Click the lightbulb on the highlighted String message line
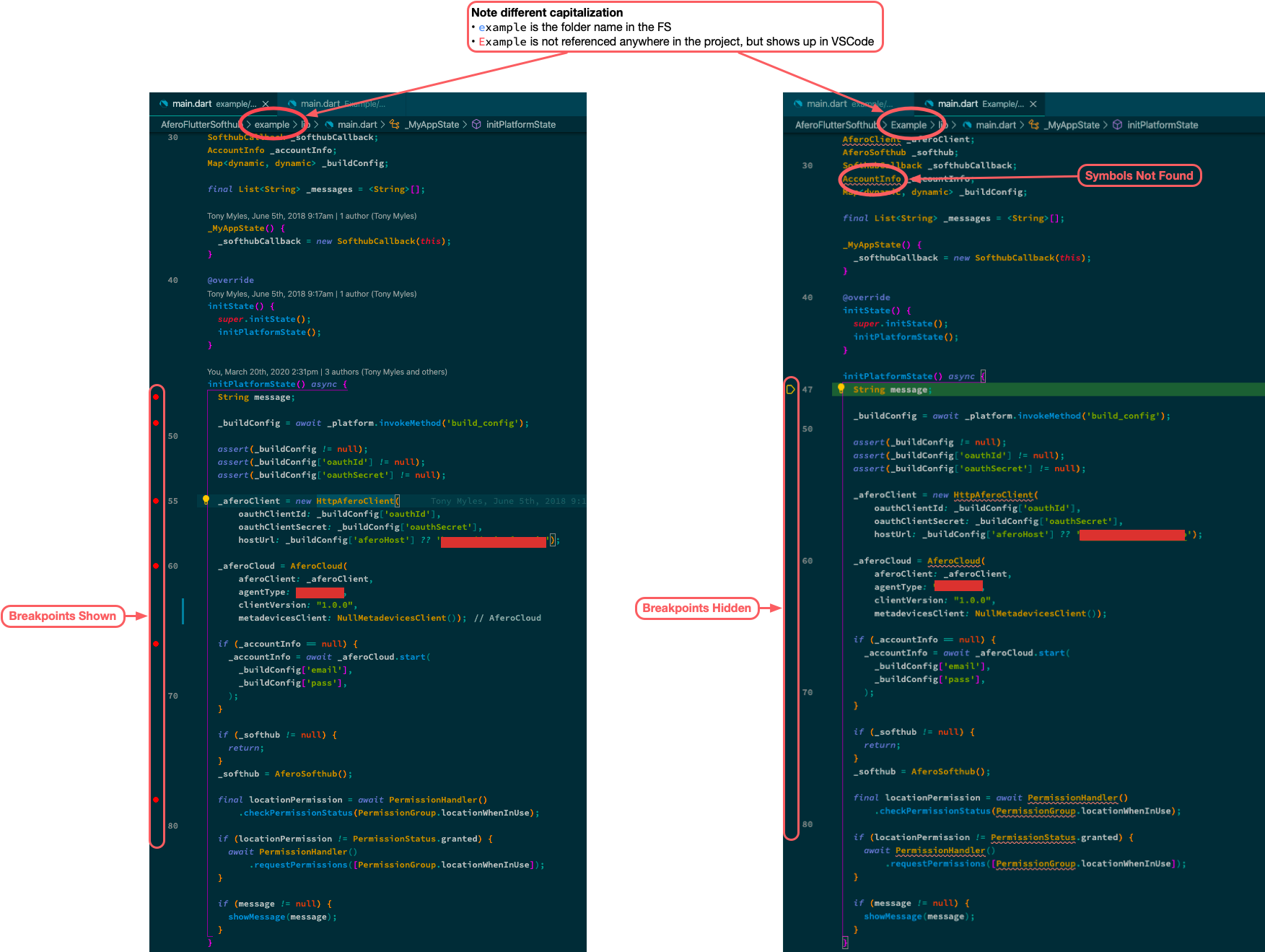Screen dimensions: 1265x952 [x=841, y=389]
